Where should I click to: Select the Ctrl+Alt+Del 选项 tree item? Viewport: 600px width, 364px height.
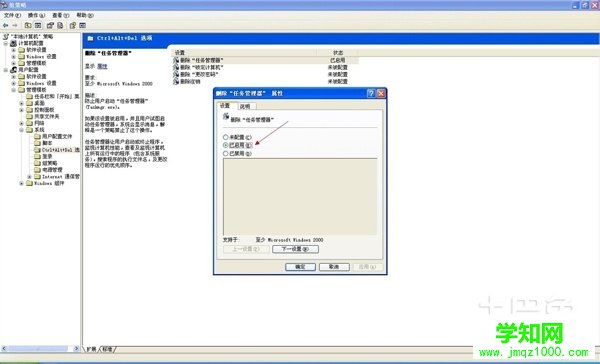point(60,150)
